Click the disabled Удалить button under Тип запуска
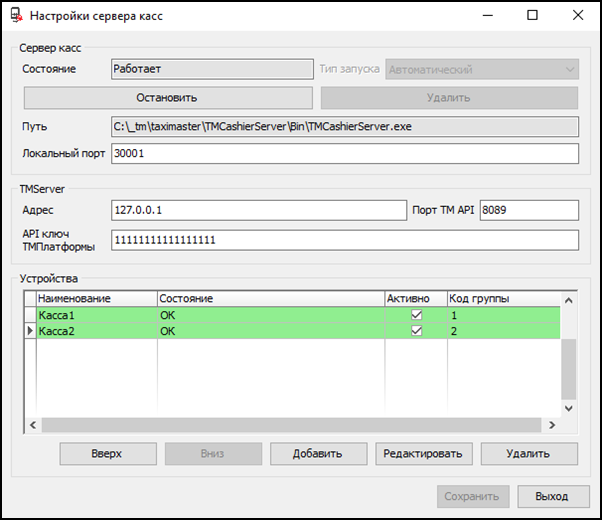The image size is (602, 520). (x=449, y=98)
